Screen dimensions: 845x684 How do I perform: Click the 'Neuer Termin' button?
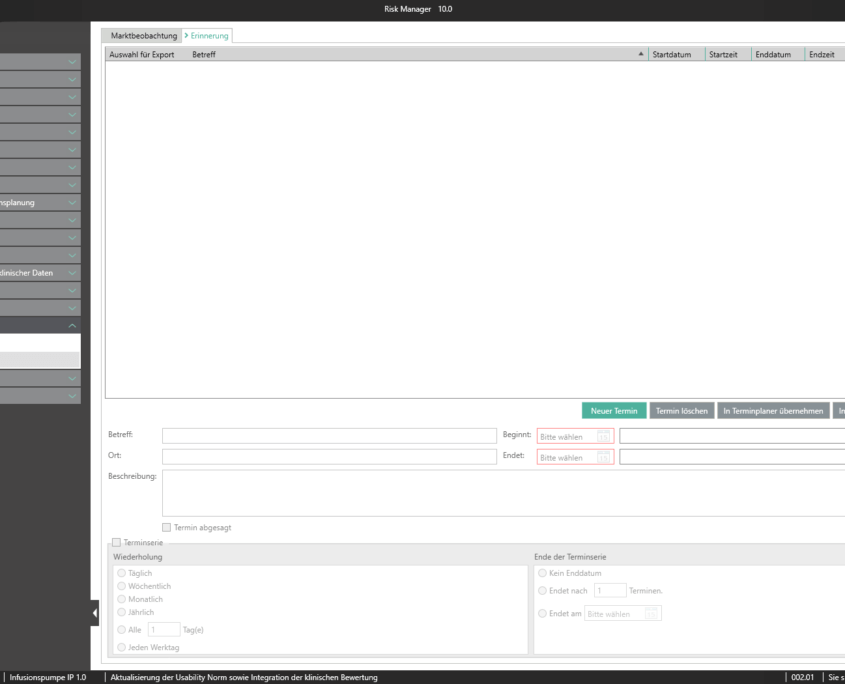point(614,411)
